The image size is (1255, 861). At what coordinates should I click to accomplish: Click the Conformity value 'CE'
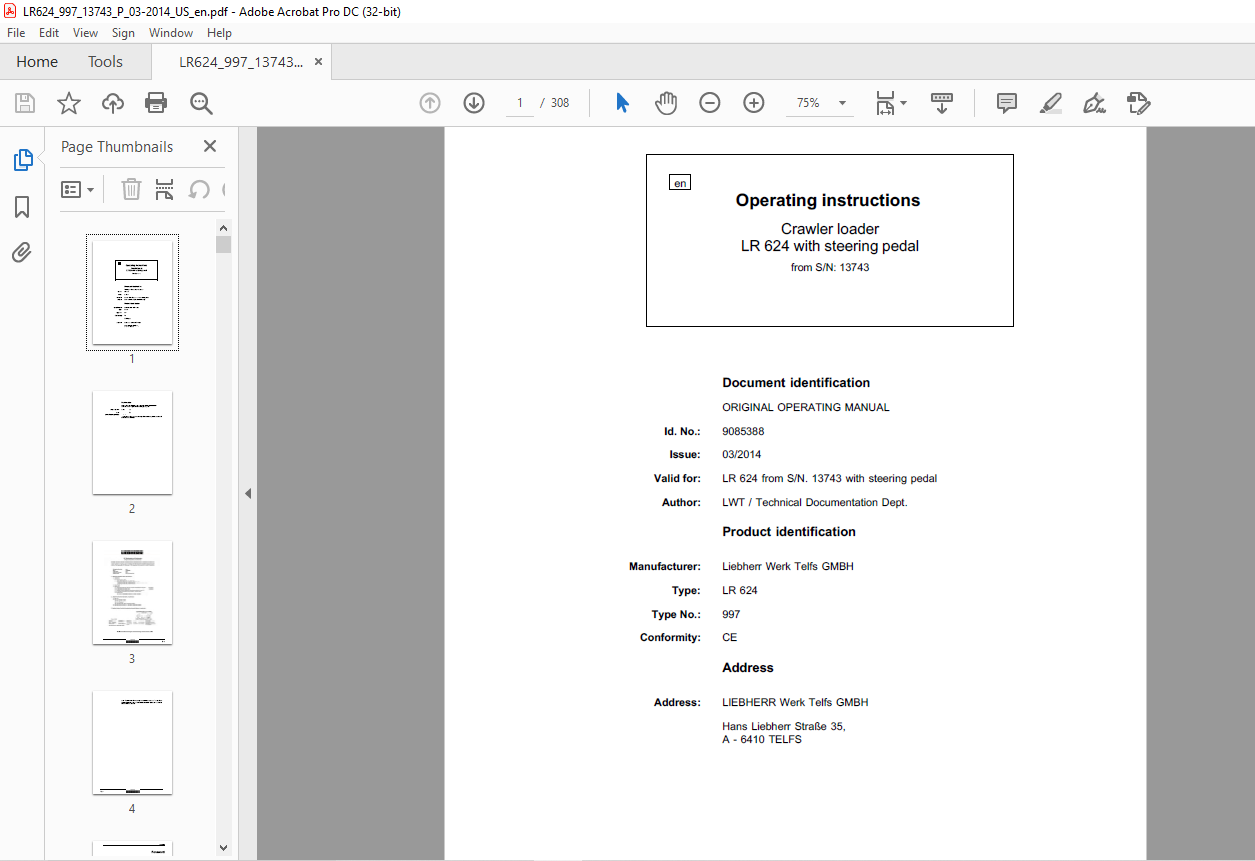click(x=730, y=638)
